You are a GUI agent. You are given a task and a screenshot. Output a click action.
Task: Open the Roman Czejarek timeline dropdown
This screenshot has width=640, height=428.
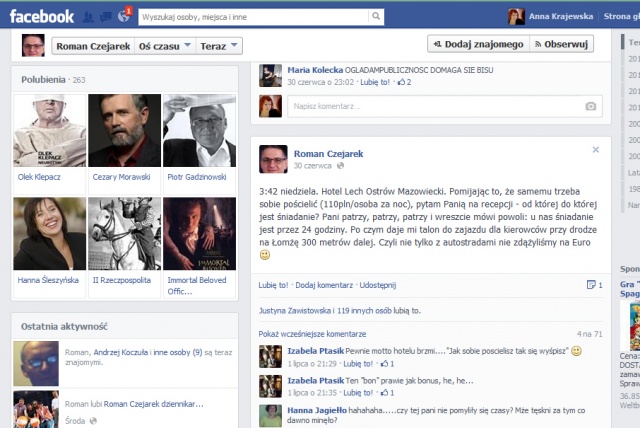point(90,46)
